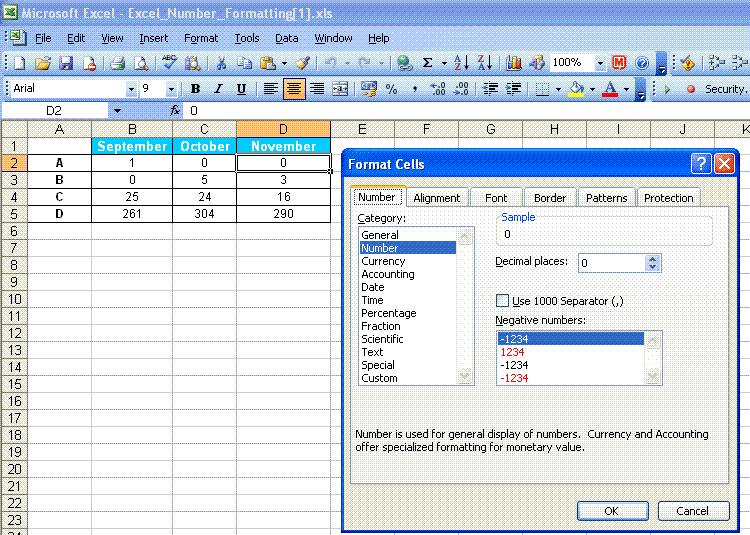Viewport: 750px width, 535px height.
Task: Open the Font Color dropdown arrow
Action: 626,89
